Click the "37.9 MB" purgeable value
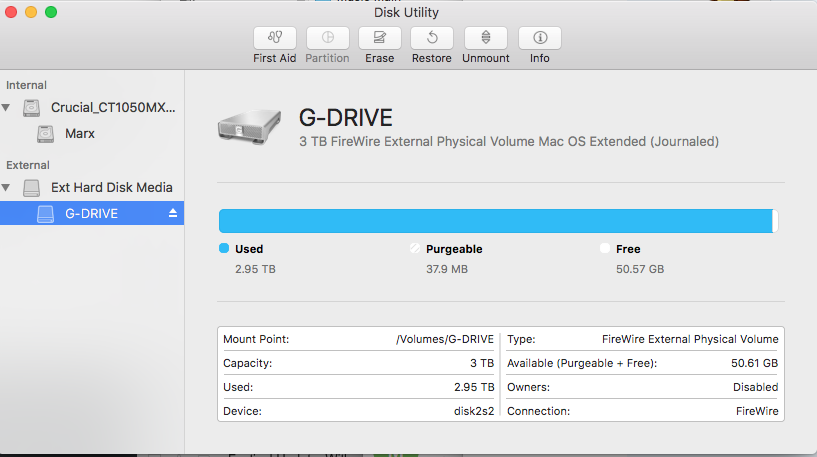817x457 pixels. 447,269
